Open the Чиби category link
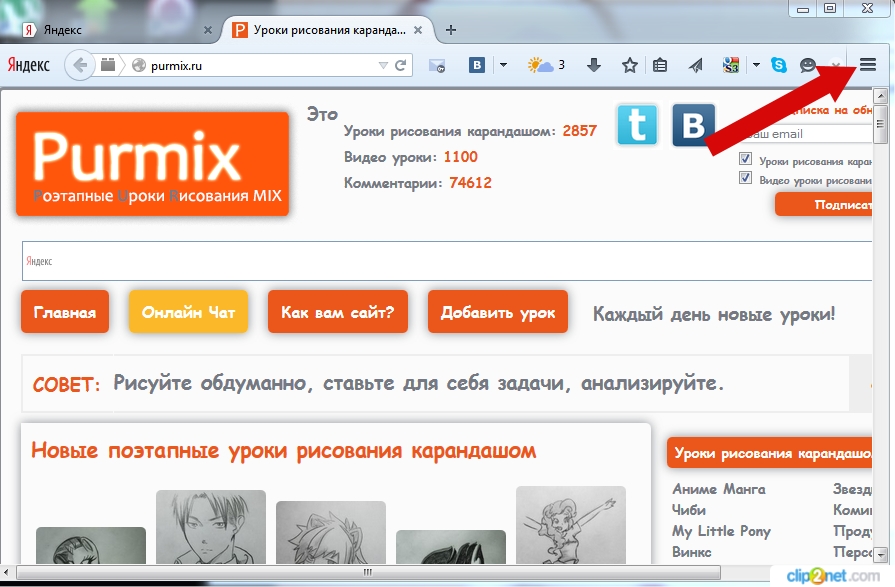Image resolution: width=895 pixels, height=587 pixels. [688, 510]
